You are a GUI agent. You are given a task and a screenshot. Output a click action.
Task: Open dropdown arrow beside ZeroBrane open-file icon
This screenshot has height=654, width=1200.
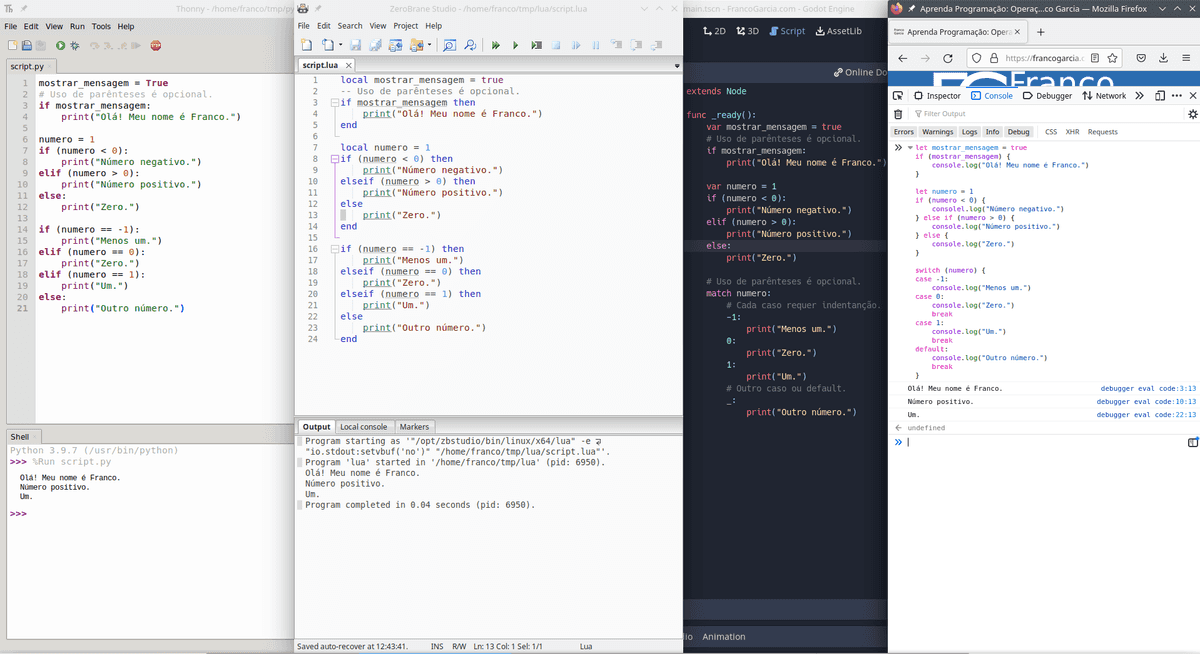click(341, 45)
